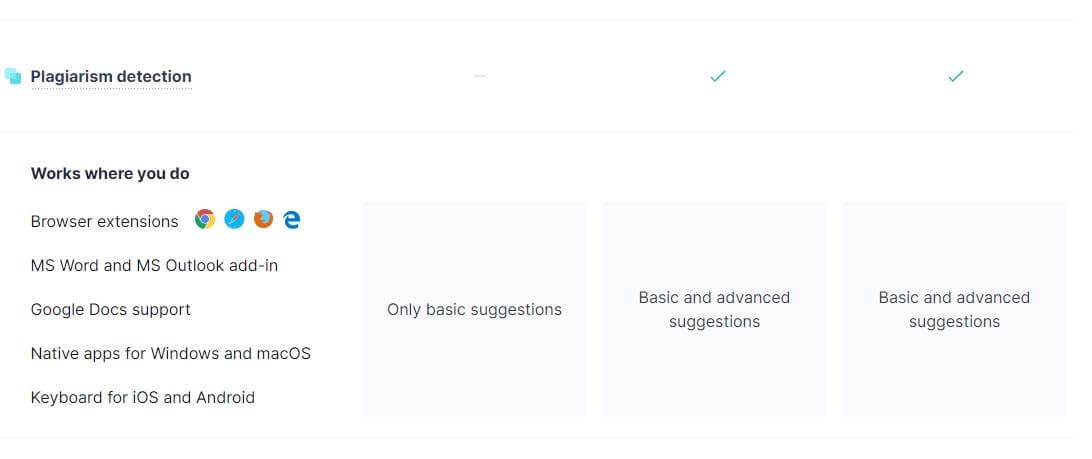Click the Works where you do heading
The width and height of the screenshot is (1092, 459).
[110, 173]
